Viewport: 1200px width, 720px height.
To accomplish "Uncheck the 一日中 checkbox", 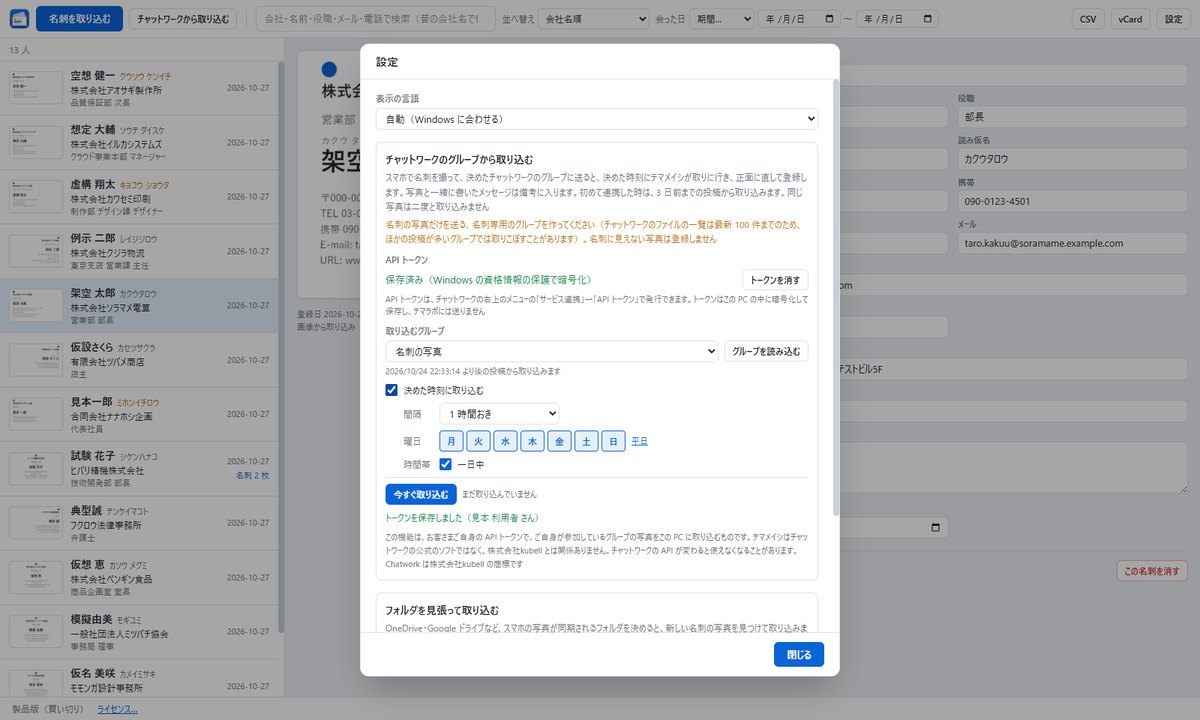I will pos(446,464).
